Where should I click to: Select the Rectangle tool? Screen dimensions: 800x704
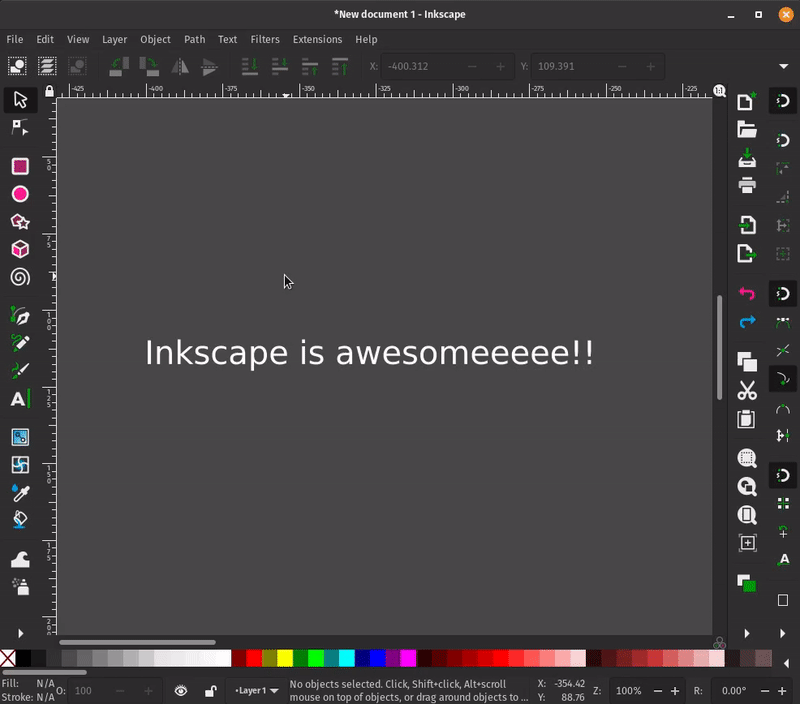(20, 166)
